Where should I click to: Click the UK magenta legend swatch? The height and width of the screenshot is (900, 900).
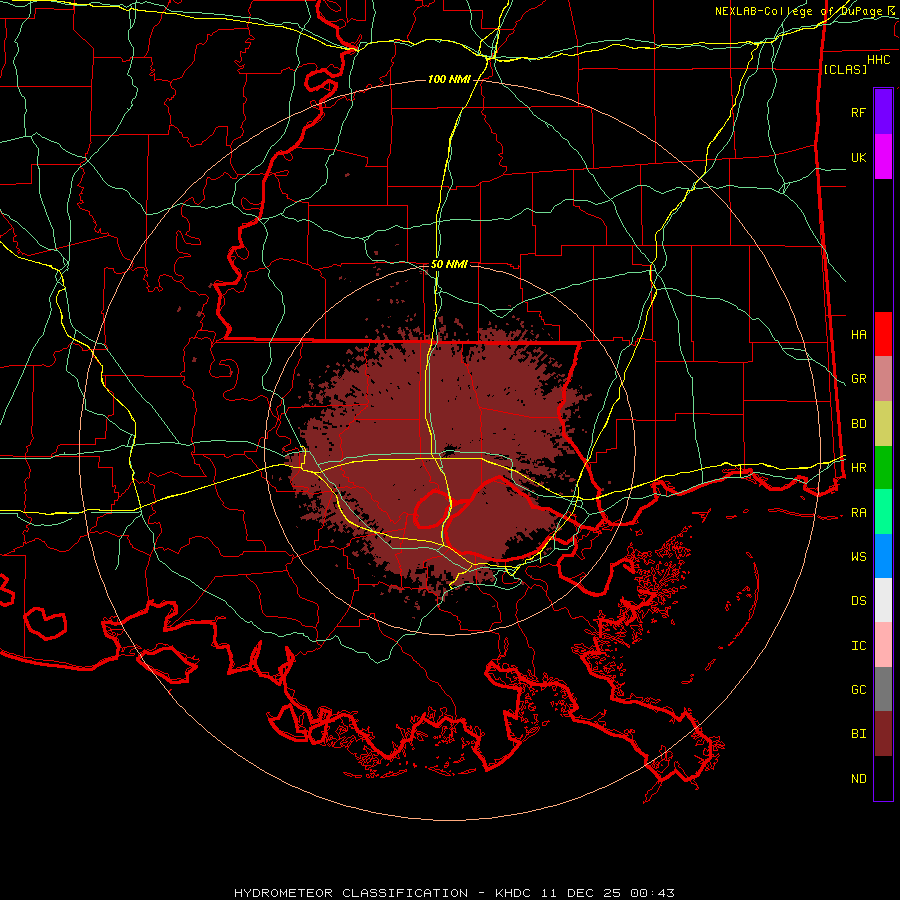tap(883, 157)
